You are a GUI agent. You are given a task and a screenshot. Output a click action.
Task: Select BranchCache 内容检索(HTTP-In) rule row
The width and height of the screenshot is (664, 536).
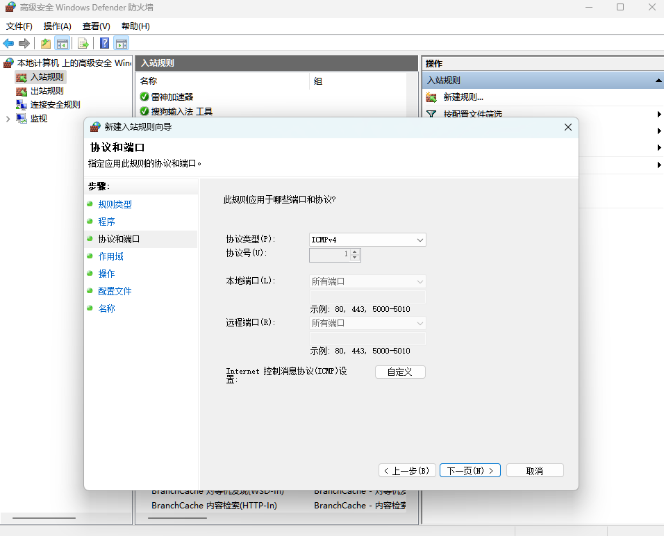click(271, 506)
